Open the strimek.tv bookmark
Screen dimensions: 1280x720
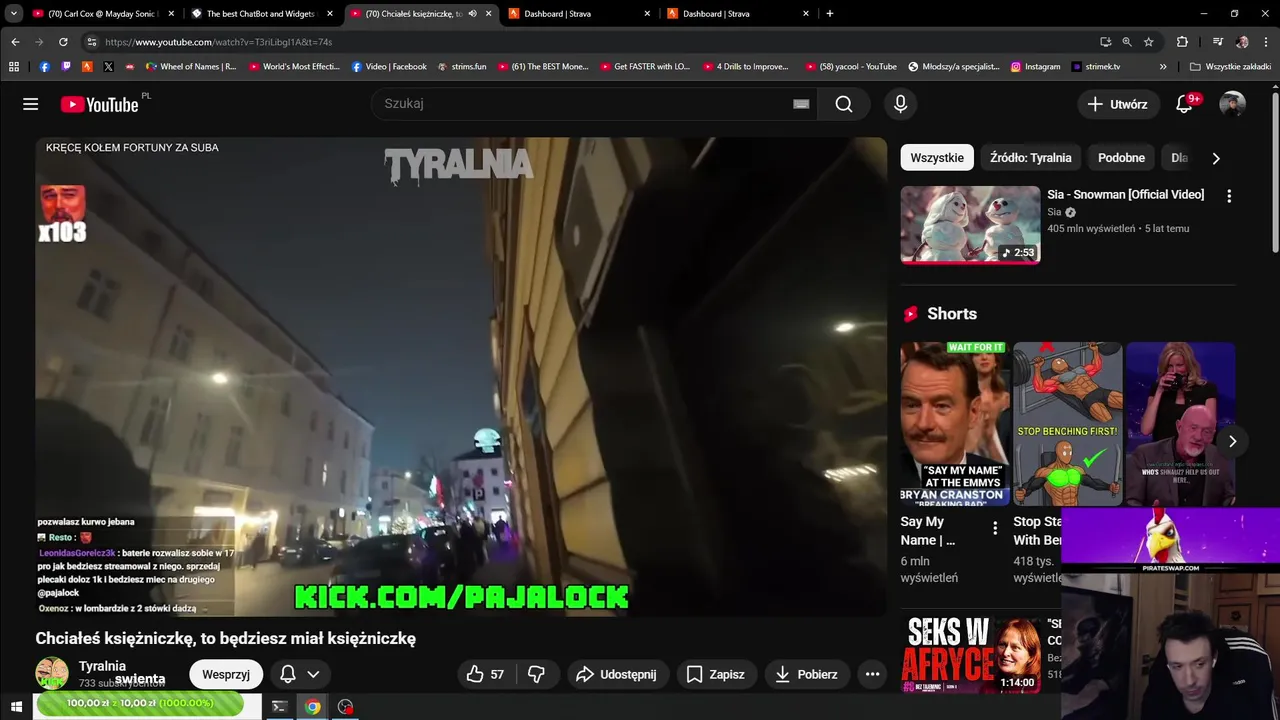point(1096,67)
